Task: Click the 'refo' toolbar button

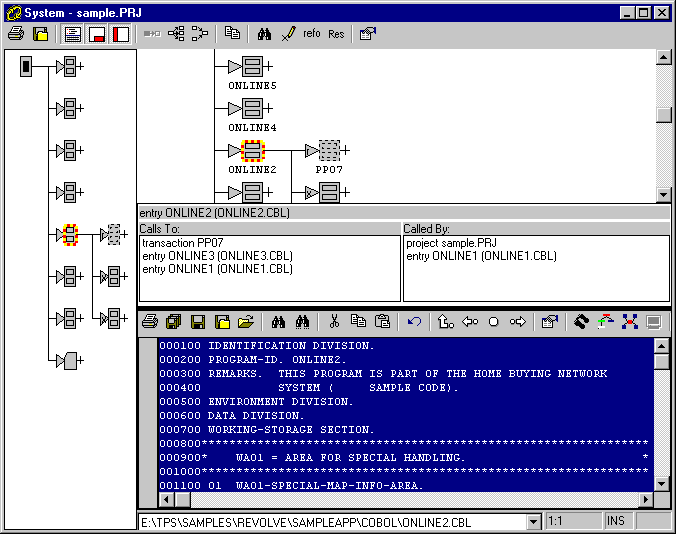Action: pyautogui.click(x=312, y=34)
